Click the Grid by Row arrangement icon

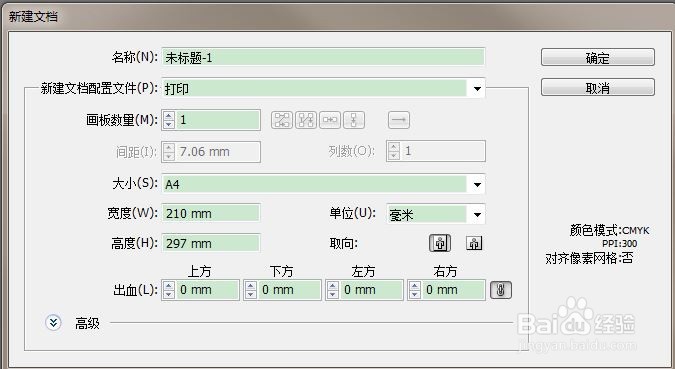coord(282,120)
